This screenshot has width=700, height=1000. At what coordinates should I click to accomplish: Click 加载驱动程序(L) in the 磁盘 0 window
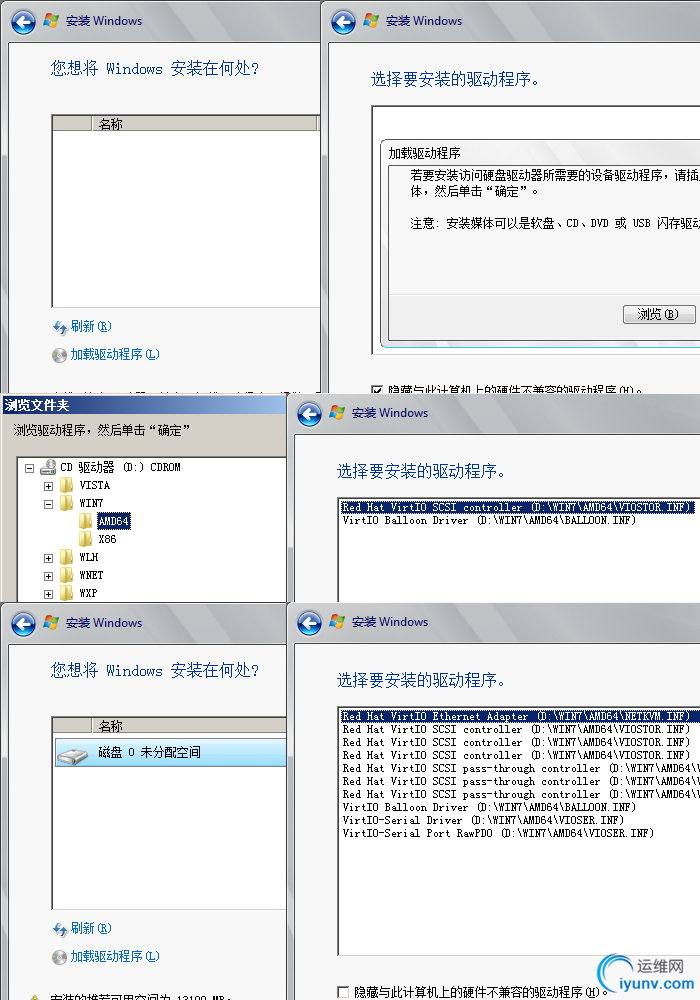115,957
